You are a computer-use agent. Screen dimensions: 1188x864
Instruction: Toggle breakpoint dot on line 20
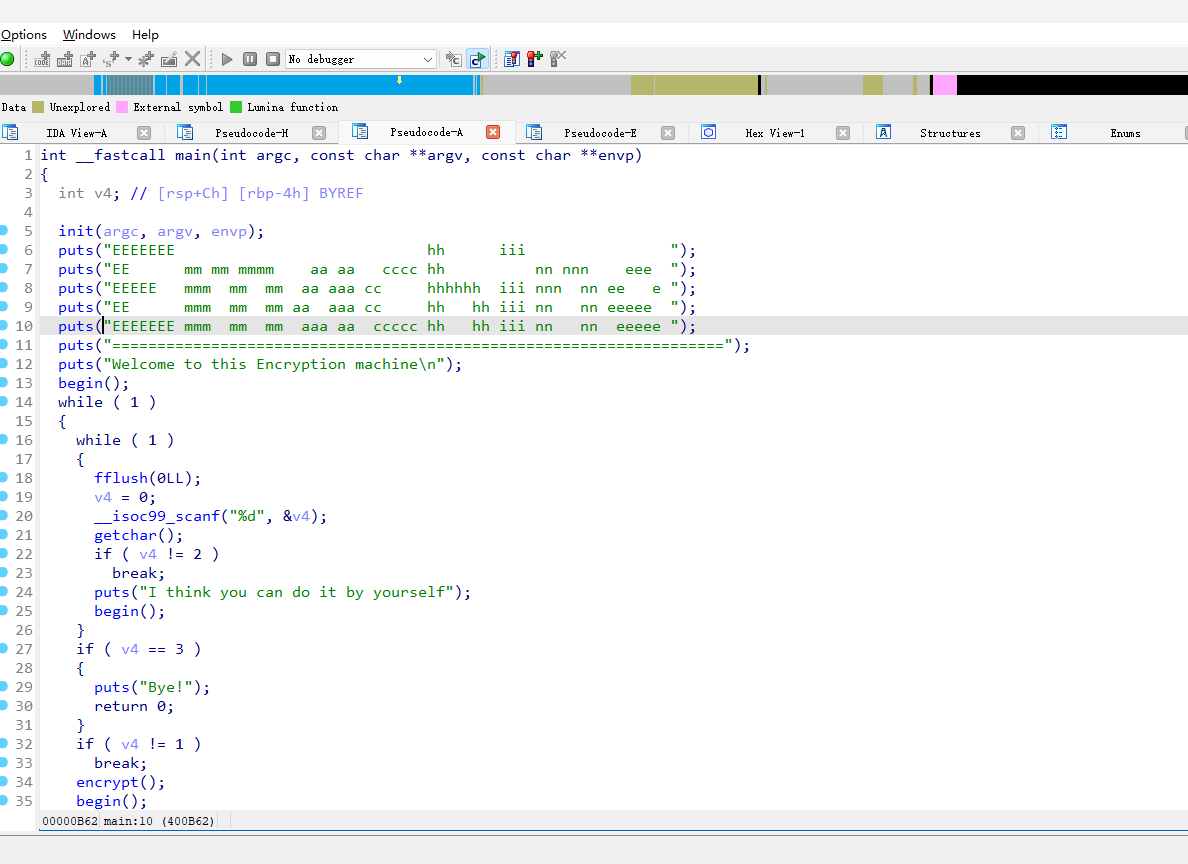pos(4,515)
